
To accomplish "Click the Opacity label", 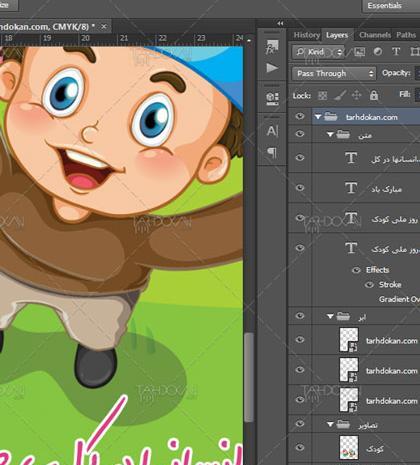I will click(396, 73).
